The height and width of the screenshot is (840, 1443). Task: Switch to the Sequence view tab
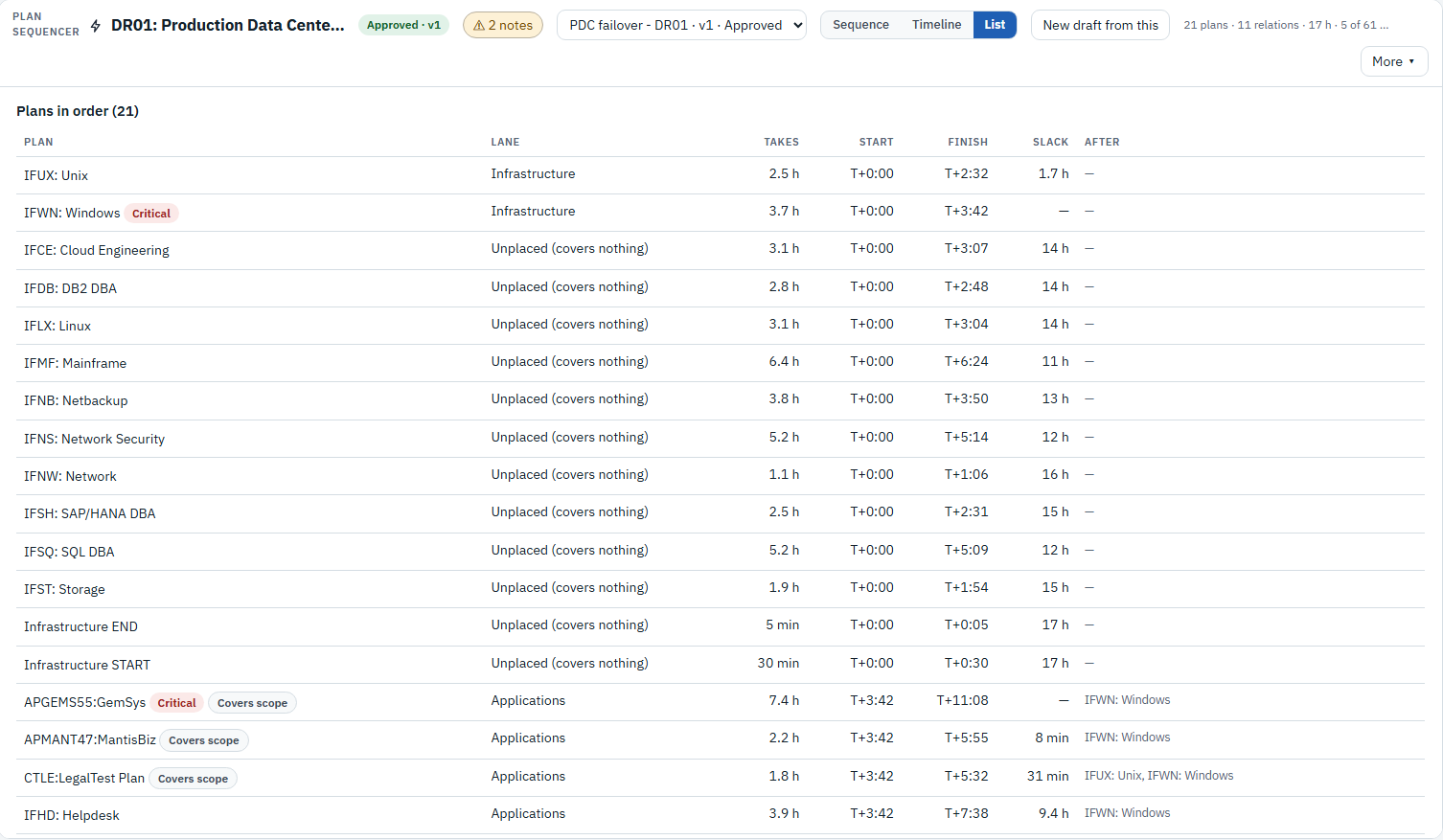coord(860,25)
